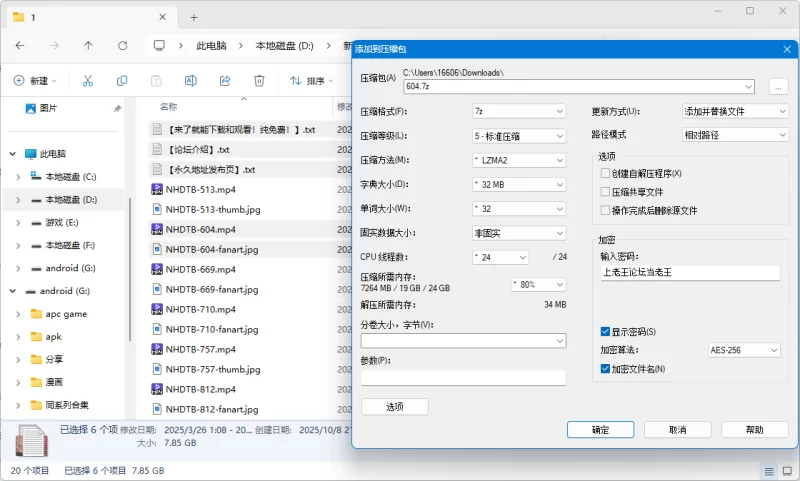800x481 pixels.
Task: Expand 游戏 (E:) in the tree
Action: 18,223
